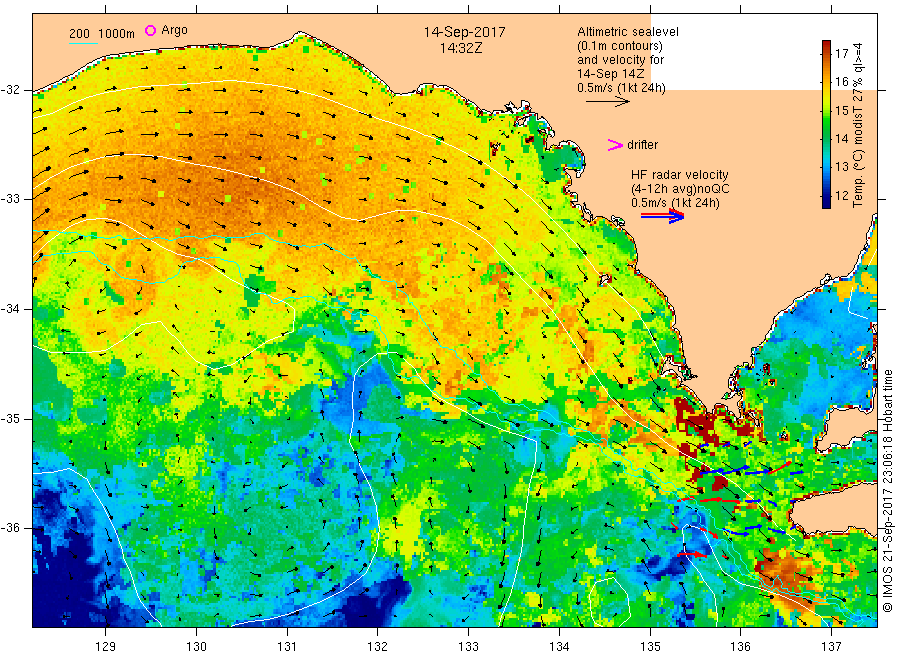Click the latitude label -36
This screenshot has width=900, height=660.
coord(10,528)
